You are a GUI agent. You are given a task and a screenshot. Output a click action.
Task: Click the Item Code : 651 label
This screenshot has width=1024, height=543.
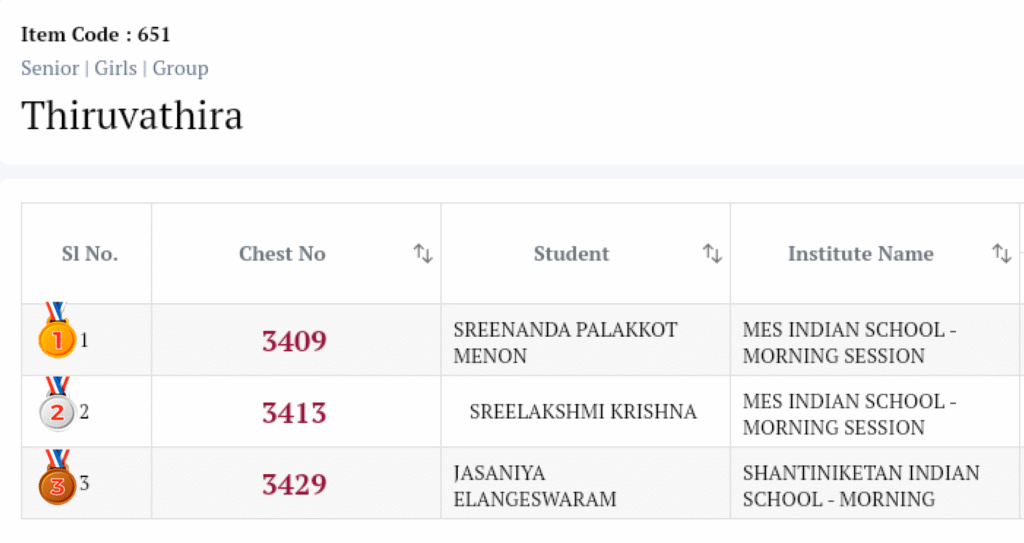(96, 34)
